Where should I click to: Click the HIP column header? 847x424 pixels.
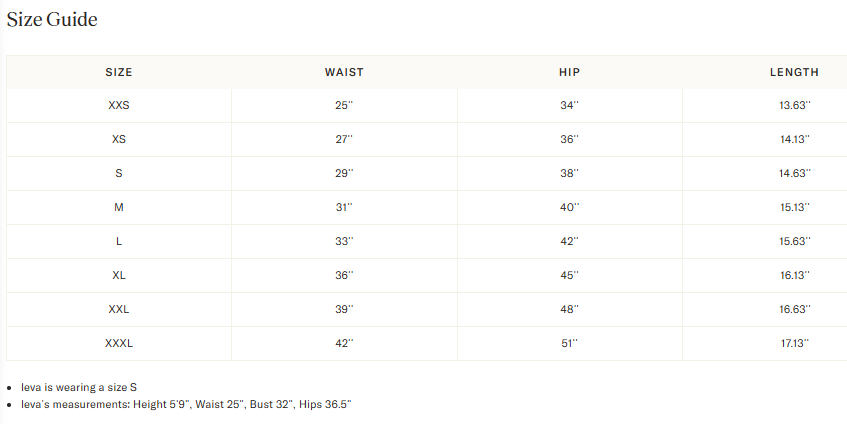point(569,72)
